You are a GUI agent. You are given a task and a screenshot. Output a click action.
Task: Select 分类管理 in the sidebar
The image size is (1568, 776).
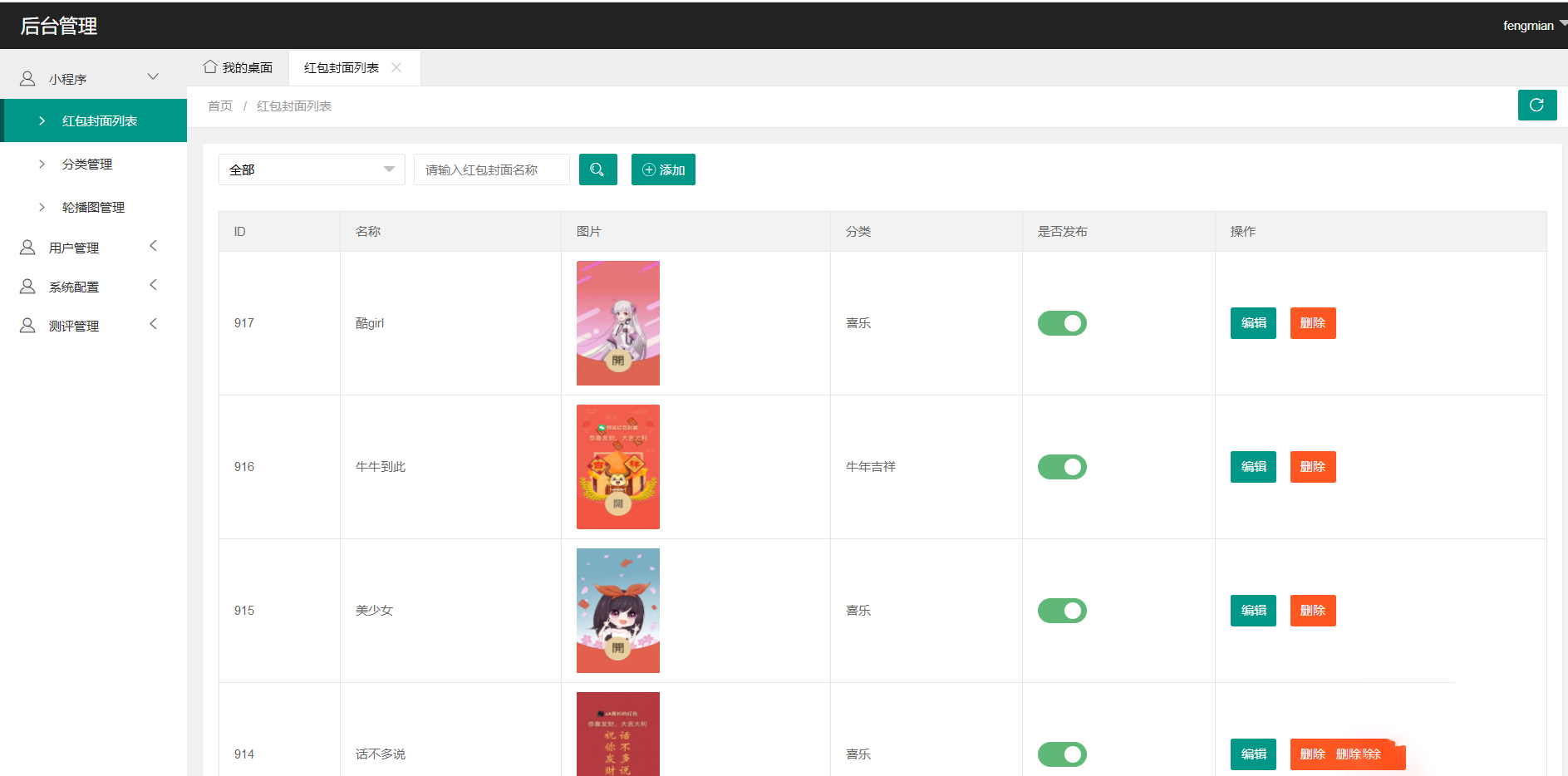click(x=87, y=165)
